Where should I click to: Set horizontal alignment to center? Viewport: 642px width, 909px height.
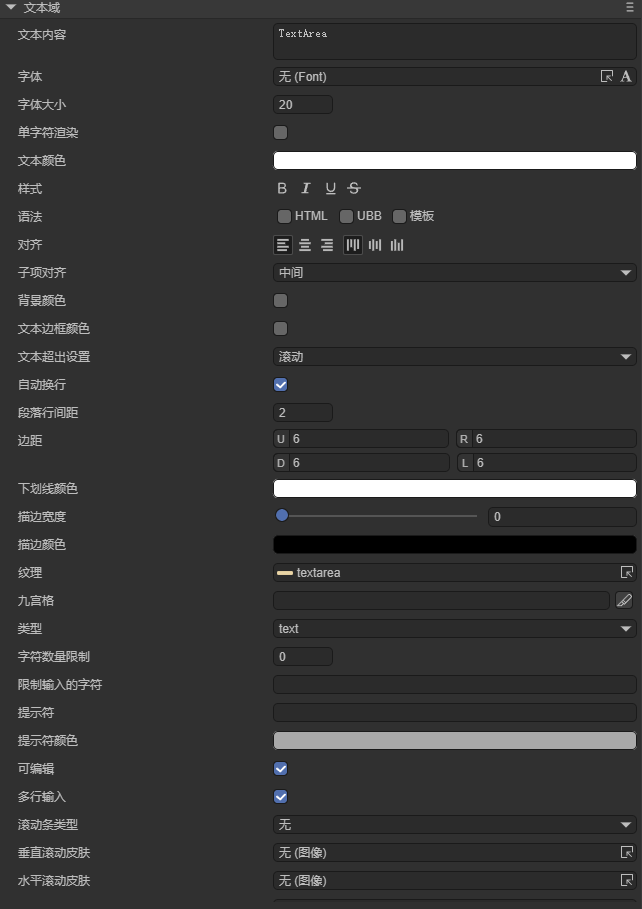[305, 245]
